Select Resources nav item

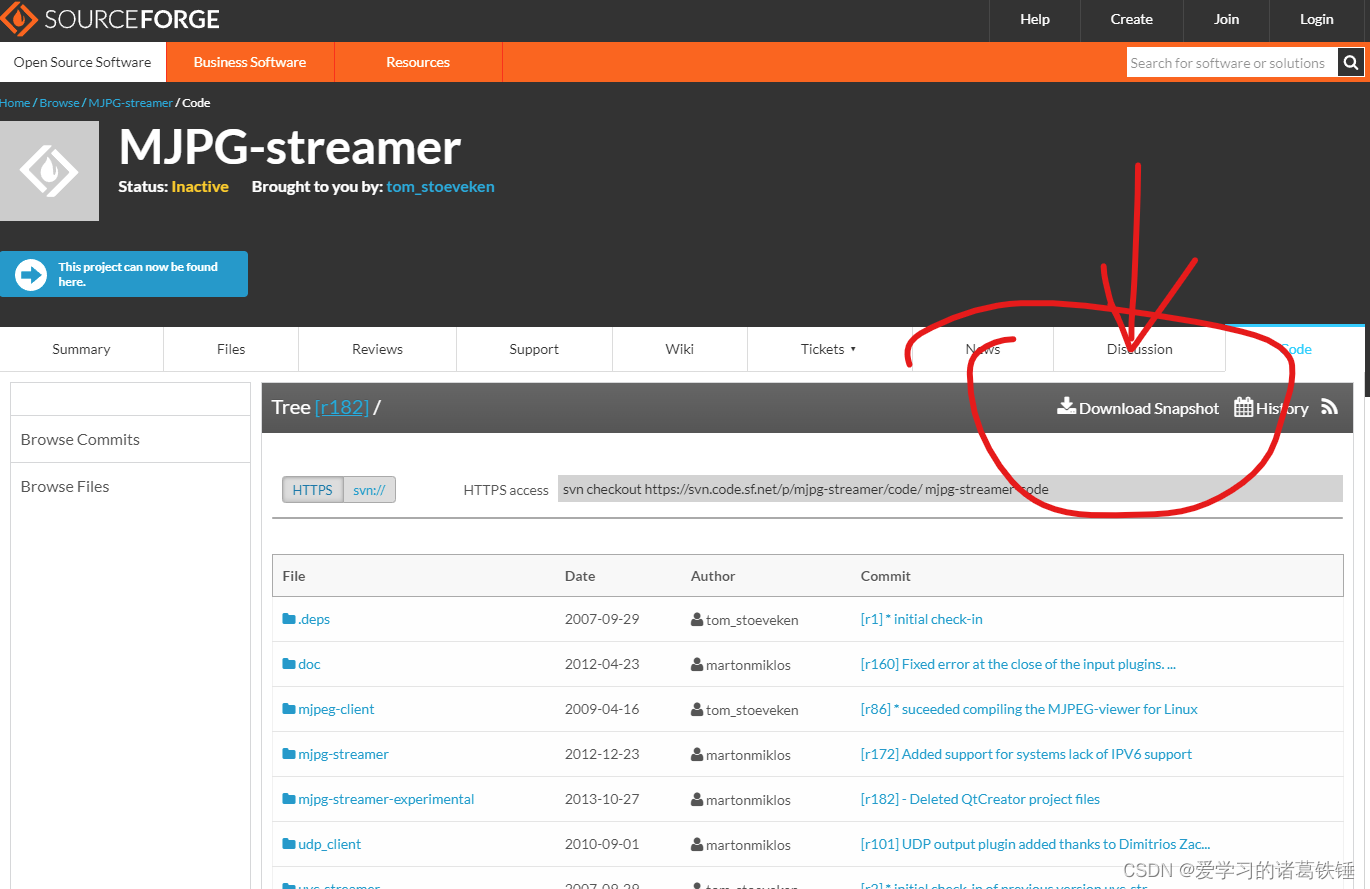coord(418,62)
